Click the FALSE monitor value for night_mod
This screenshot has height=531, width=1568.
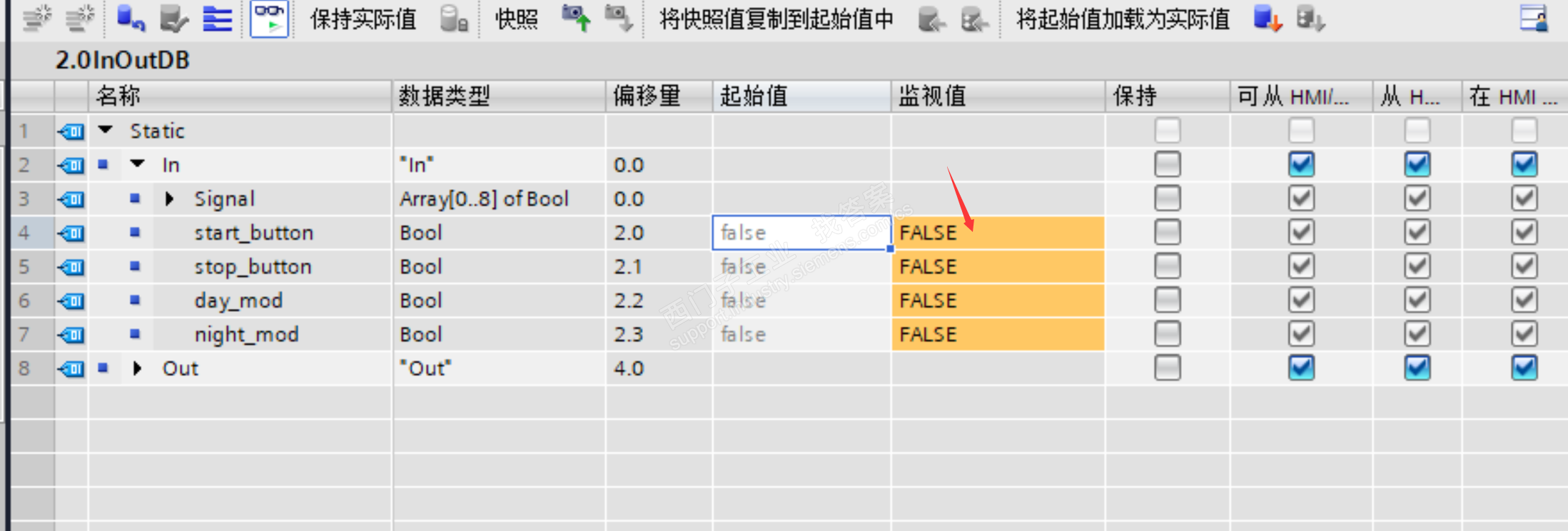998,335
